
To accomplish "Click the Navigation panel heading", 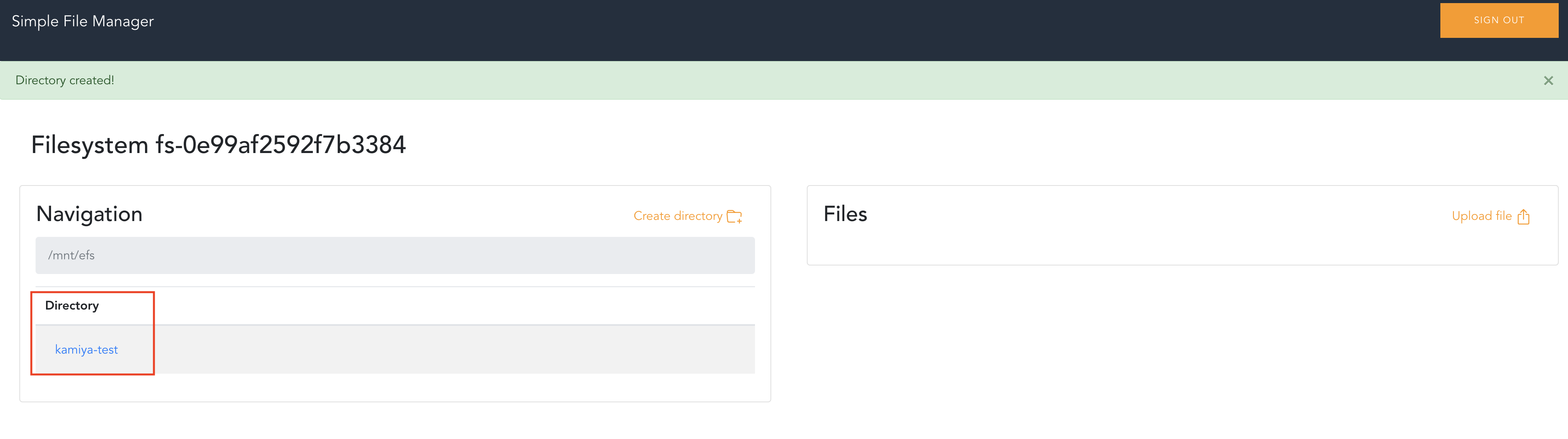I will tap(89, 214).
